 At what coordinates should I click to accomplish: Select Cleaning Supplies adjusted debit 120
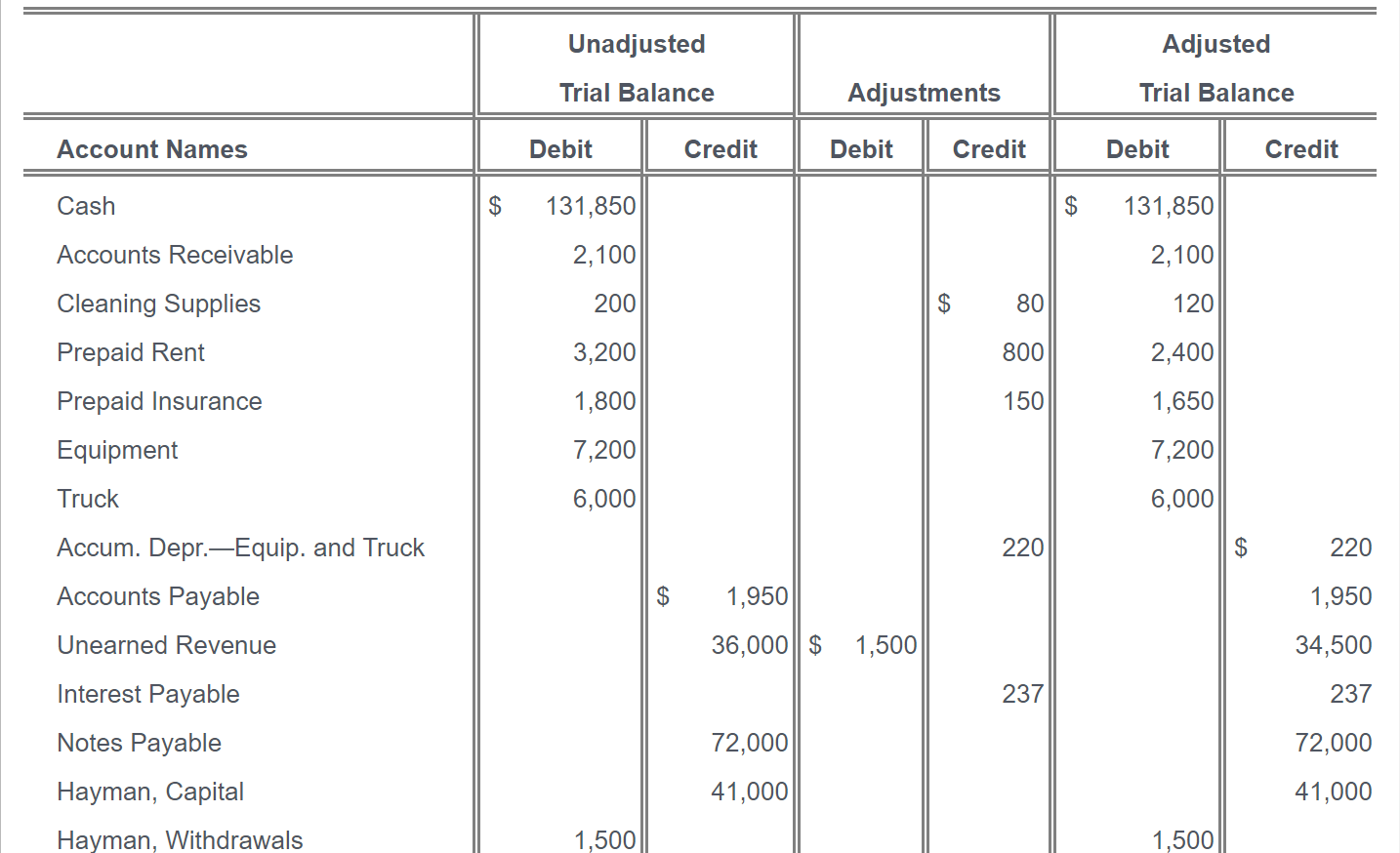pos(1193,304)
